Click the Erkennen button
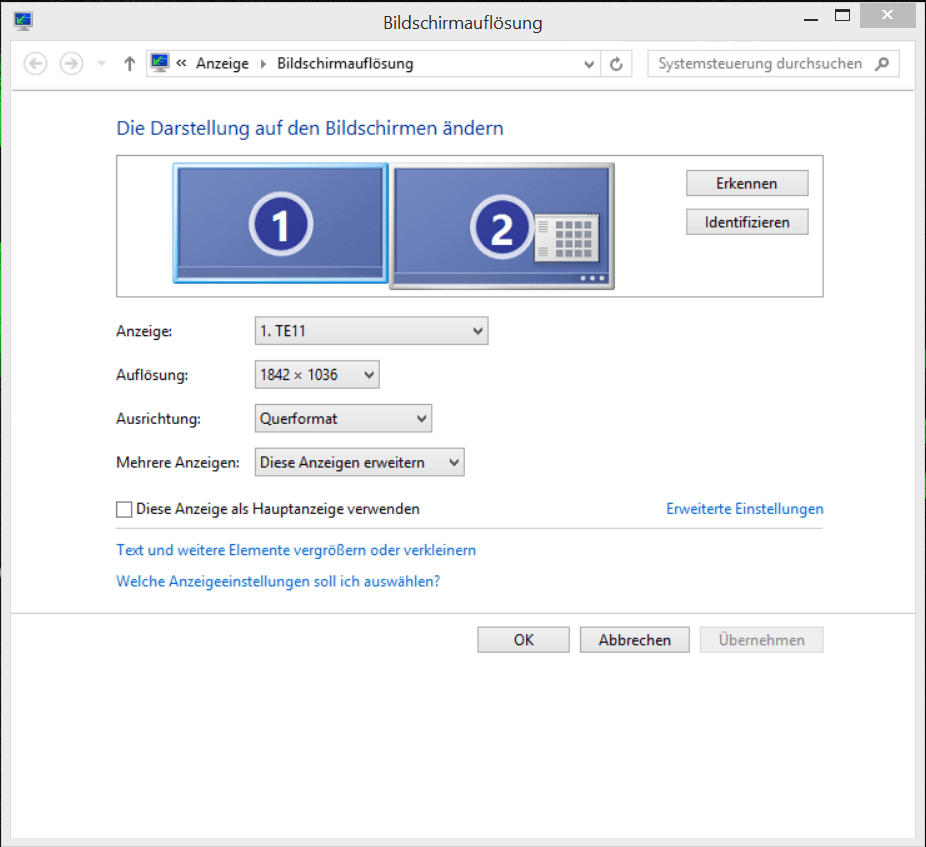This screenshot has height=847, width=926. pyautogui.click(x=746, y=183)
